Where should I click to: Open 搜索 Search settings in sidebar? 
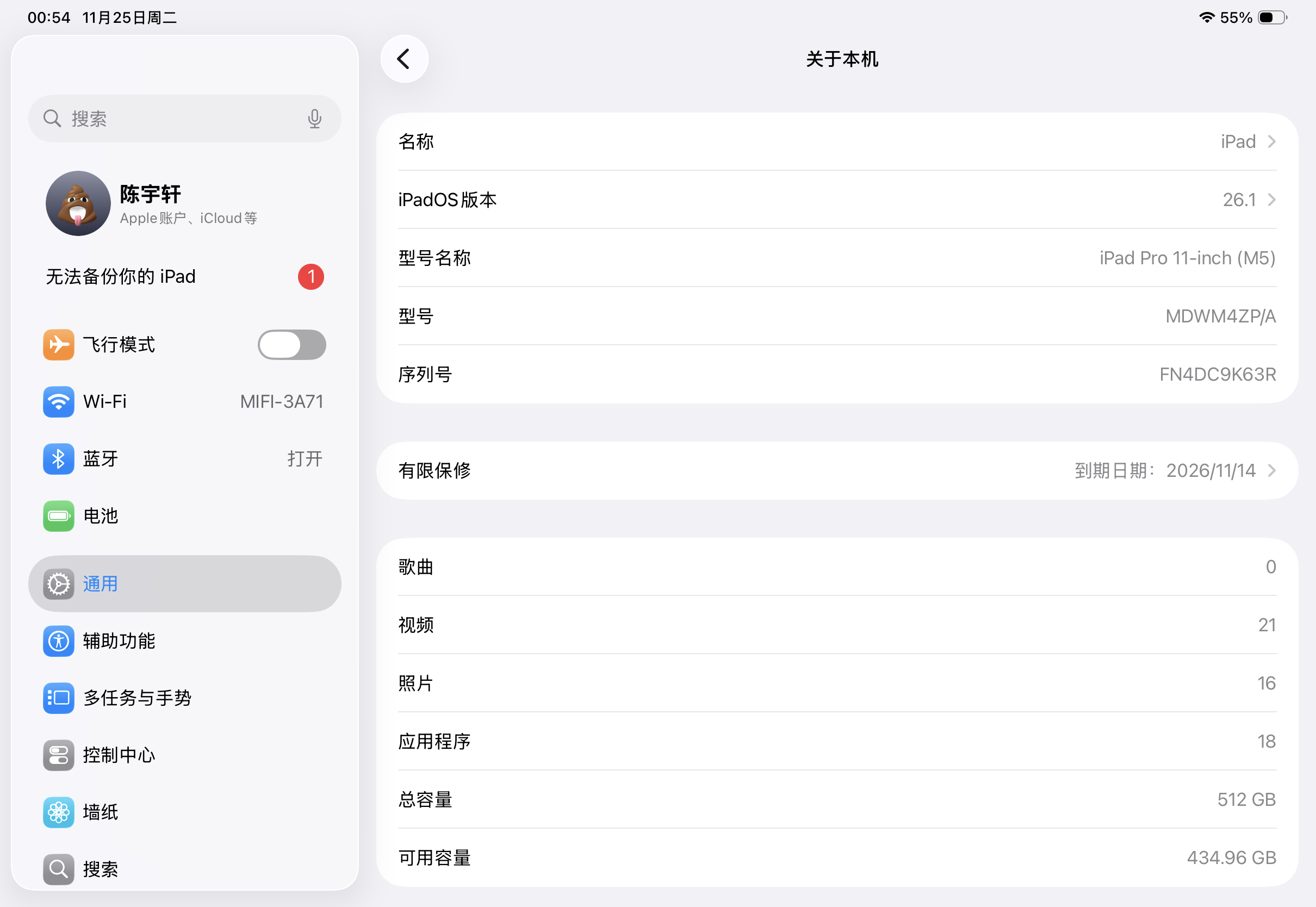coord(184,869)
